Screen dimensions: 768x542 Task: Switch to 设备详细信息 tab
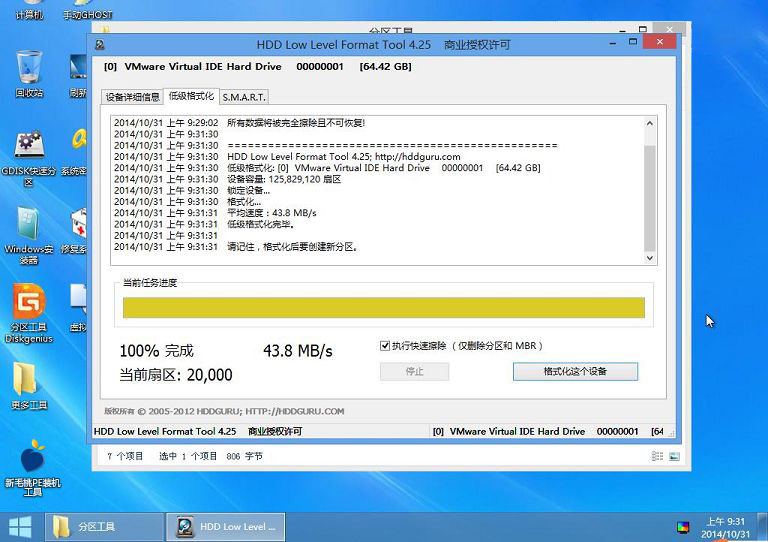(x=132, y=97)
